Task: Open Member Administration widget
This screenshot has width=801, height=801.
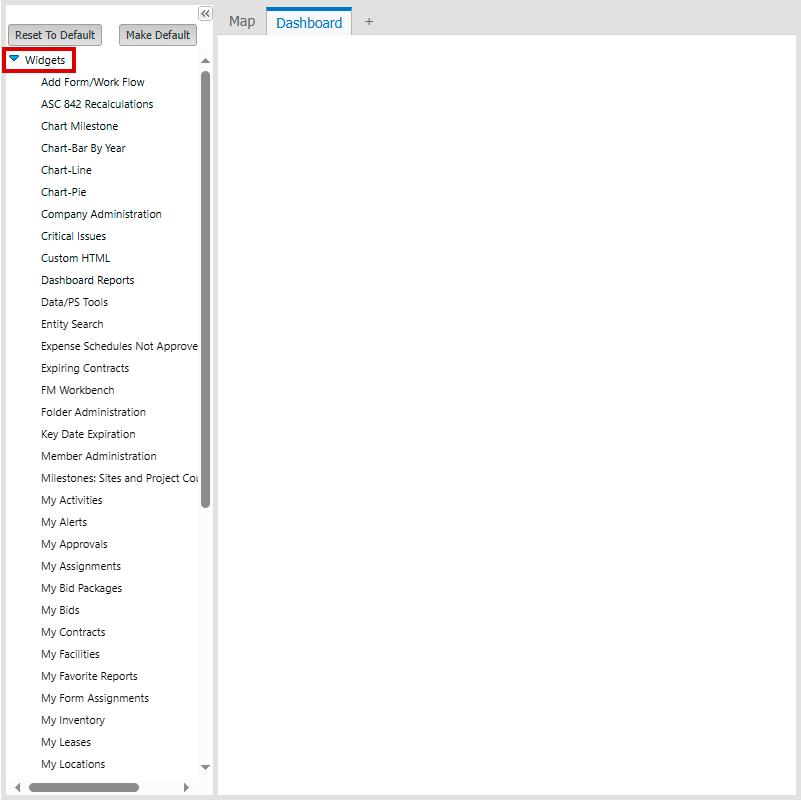Action: (99, 456)
